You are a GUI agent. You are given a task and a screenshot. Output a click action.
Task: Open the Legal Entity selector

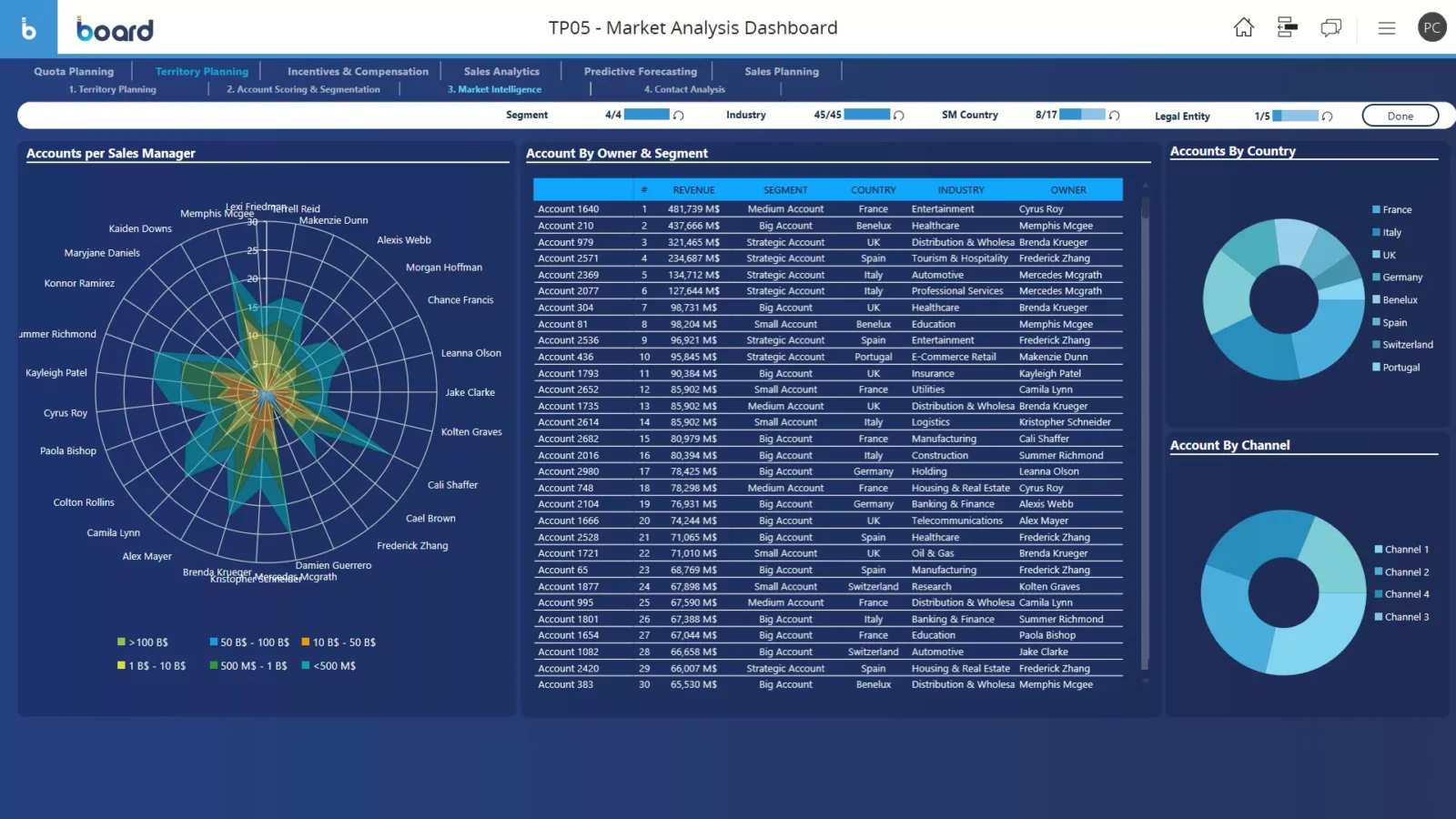(1182, 116)
